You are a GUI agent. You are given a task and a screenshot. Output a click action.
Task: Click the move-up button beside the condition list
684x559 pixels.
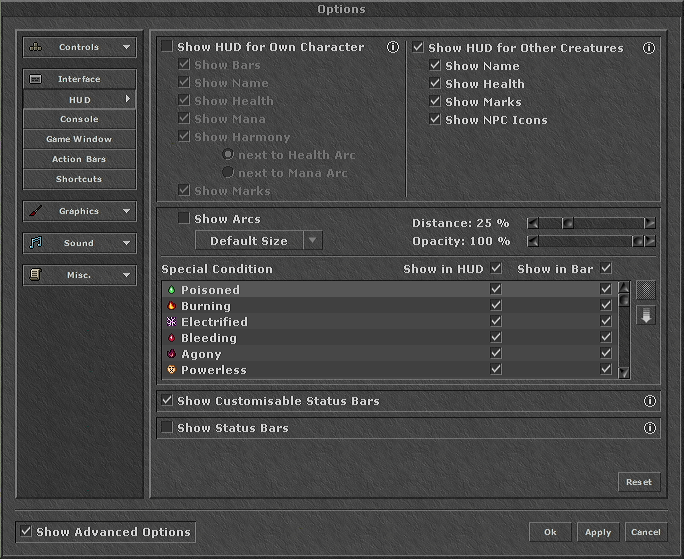point(646,290)
